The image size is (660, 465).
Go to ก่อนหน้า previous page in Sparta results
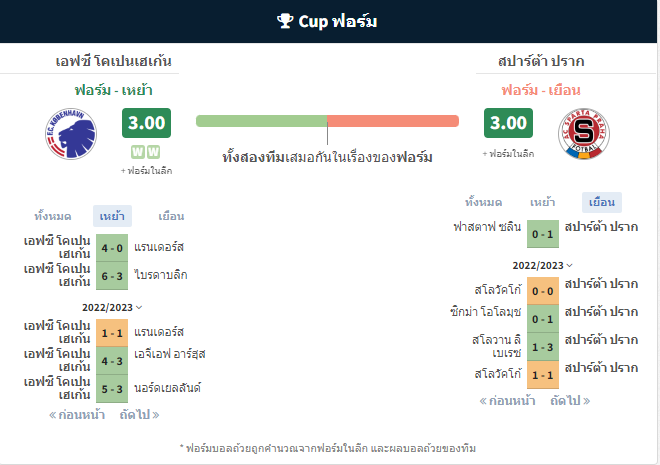[x=508, y=401]
